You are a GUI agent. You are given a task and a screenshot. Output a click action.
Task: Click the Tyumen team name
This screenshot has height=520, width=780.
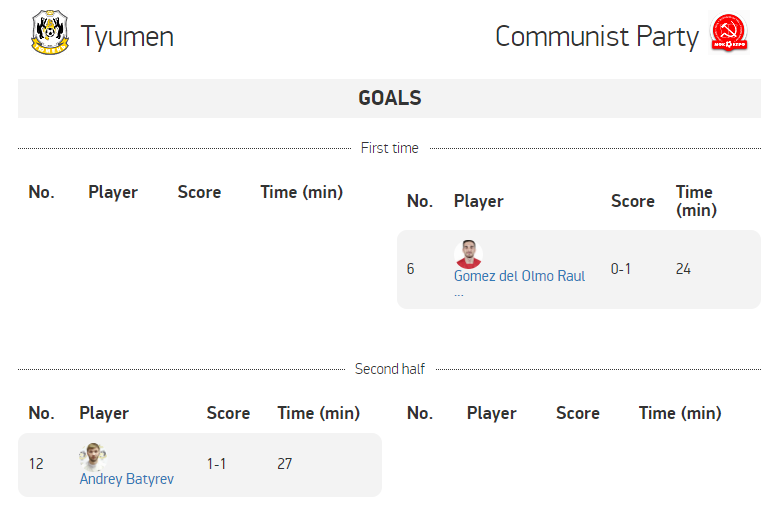click(x=127, y=37)
